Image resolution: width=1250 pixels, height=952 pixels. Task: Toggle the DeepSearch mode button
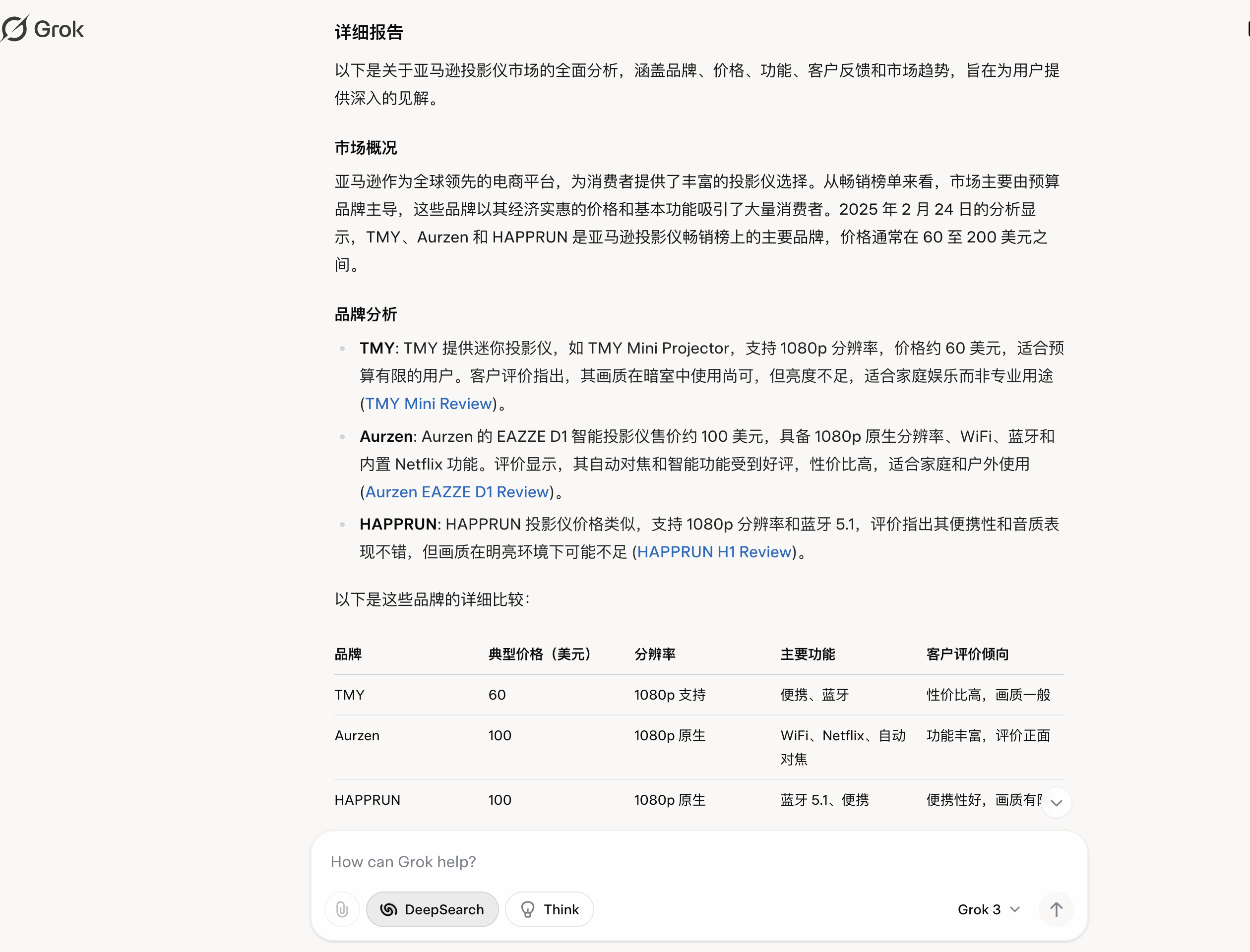(432, 909)
